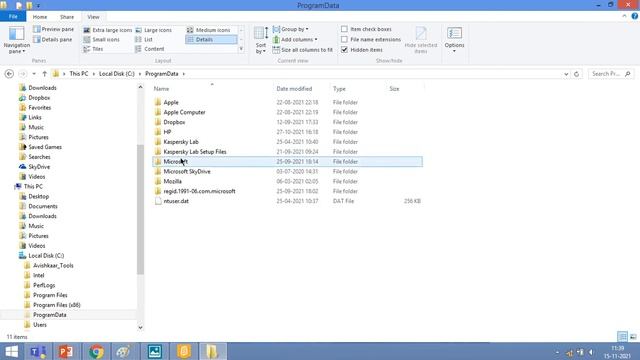Sort by the Size column header
The image size is (640, 360).
[x=405, y=89]
